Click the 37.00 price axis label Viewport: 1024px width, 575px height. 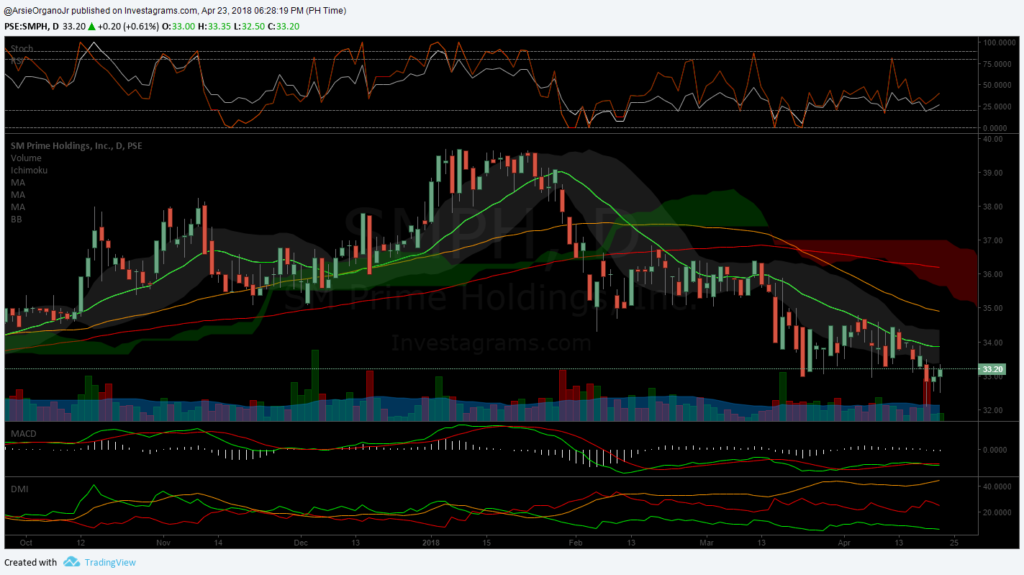coord(993,241)
